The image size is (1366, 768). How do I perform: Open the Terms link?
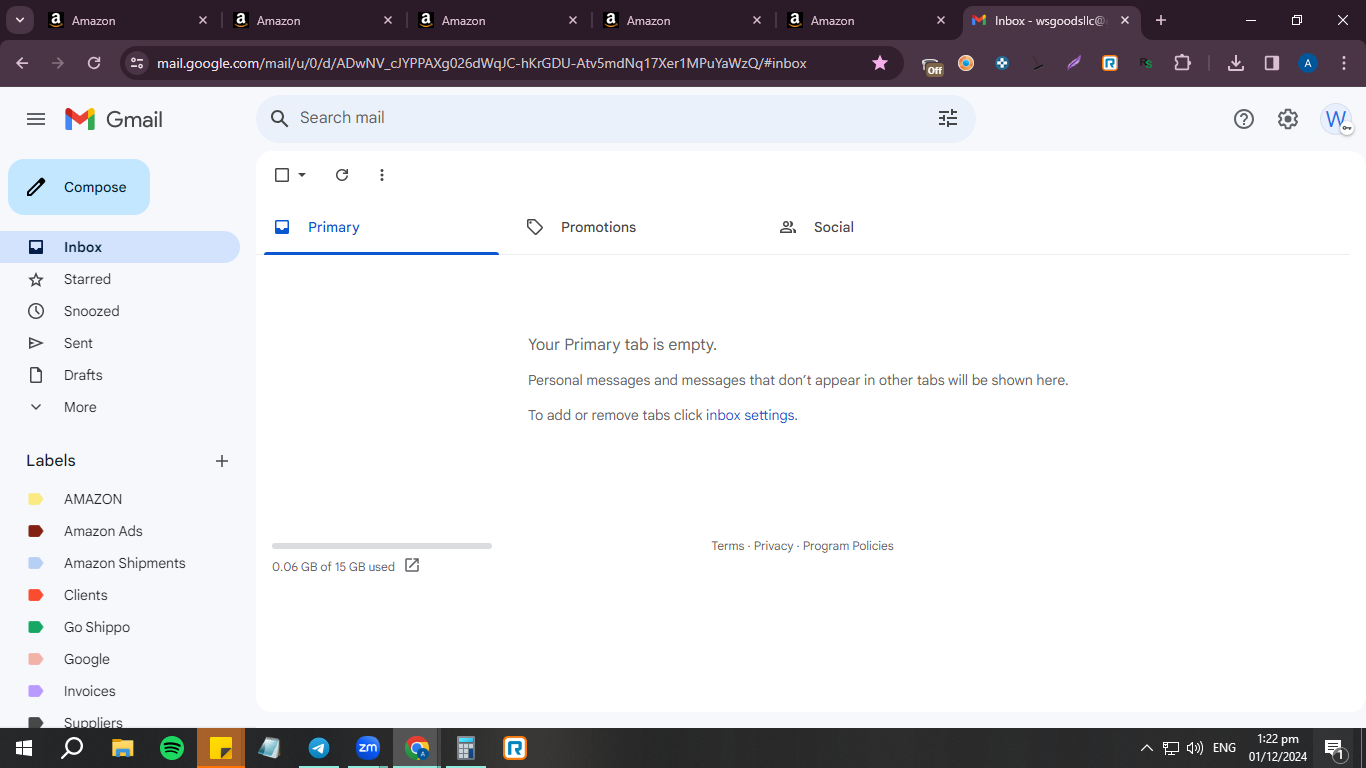727,546
